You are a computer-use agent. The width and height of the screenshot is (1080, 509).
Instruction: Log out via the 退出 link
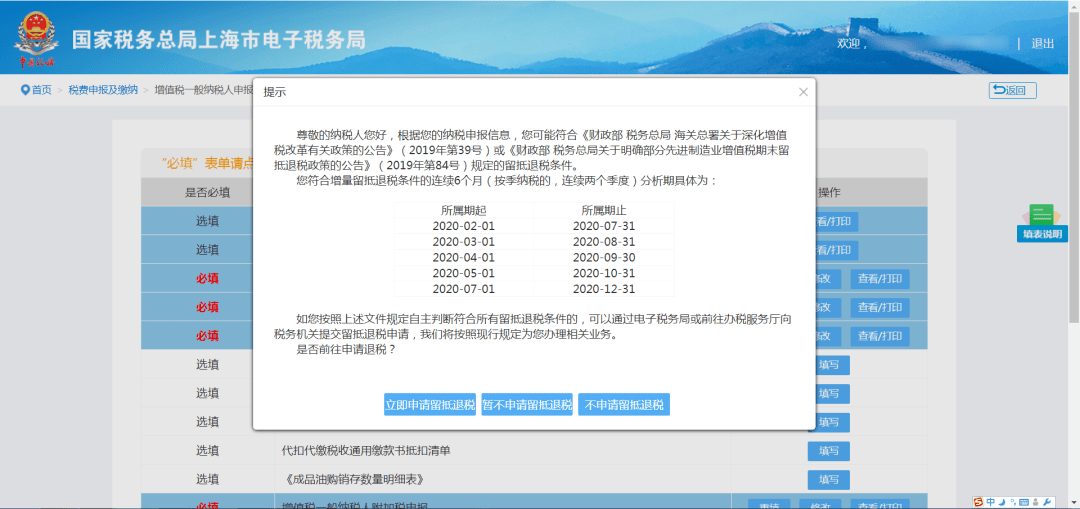pyautogui.click(x=1042, y=43)
